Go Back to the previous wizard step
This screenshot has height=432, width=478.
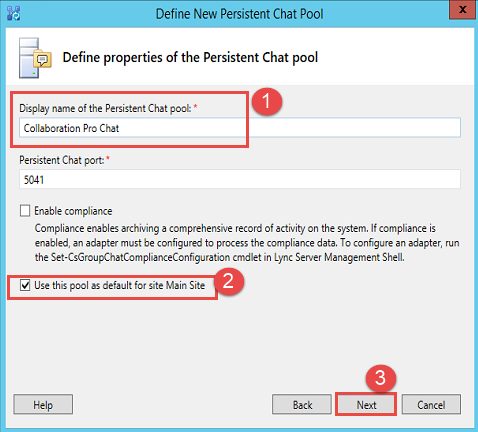(x=302, y=405)
